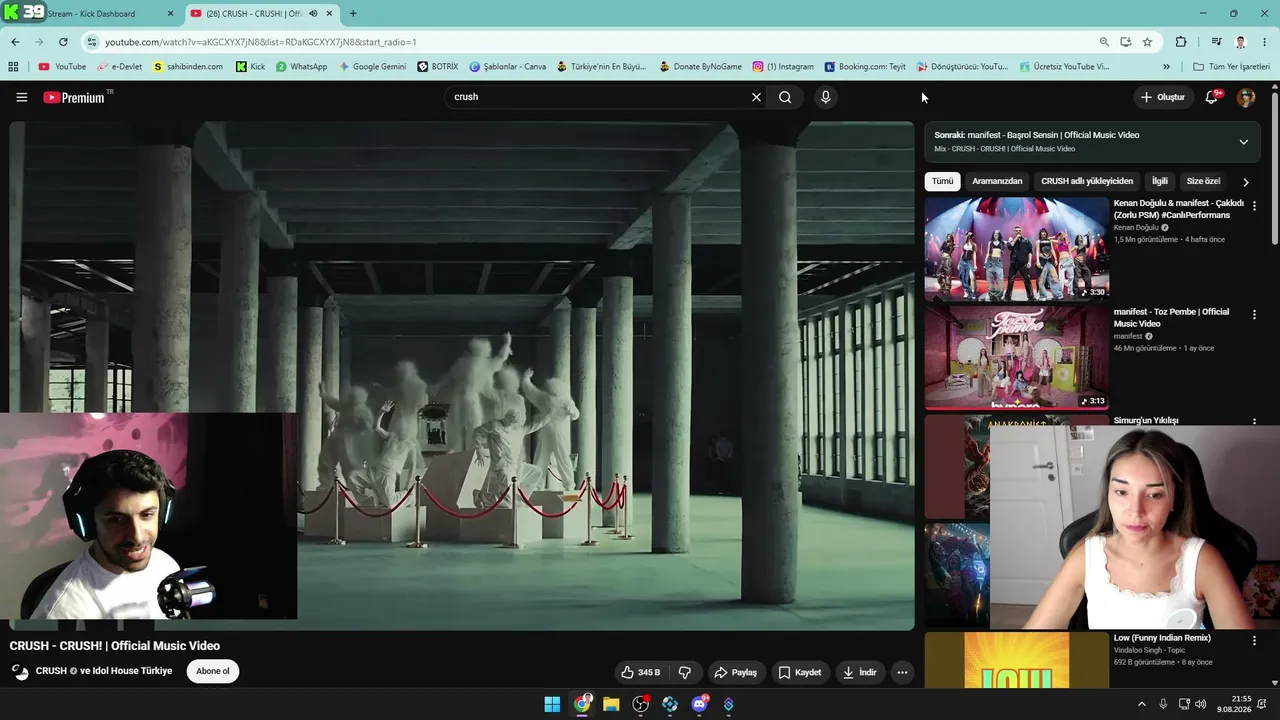Select the Tümü filter chip

tap(943, 181)
